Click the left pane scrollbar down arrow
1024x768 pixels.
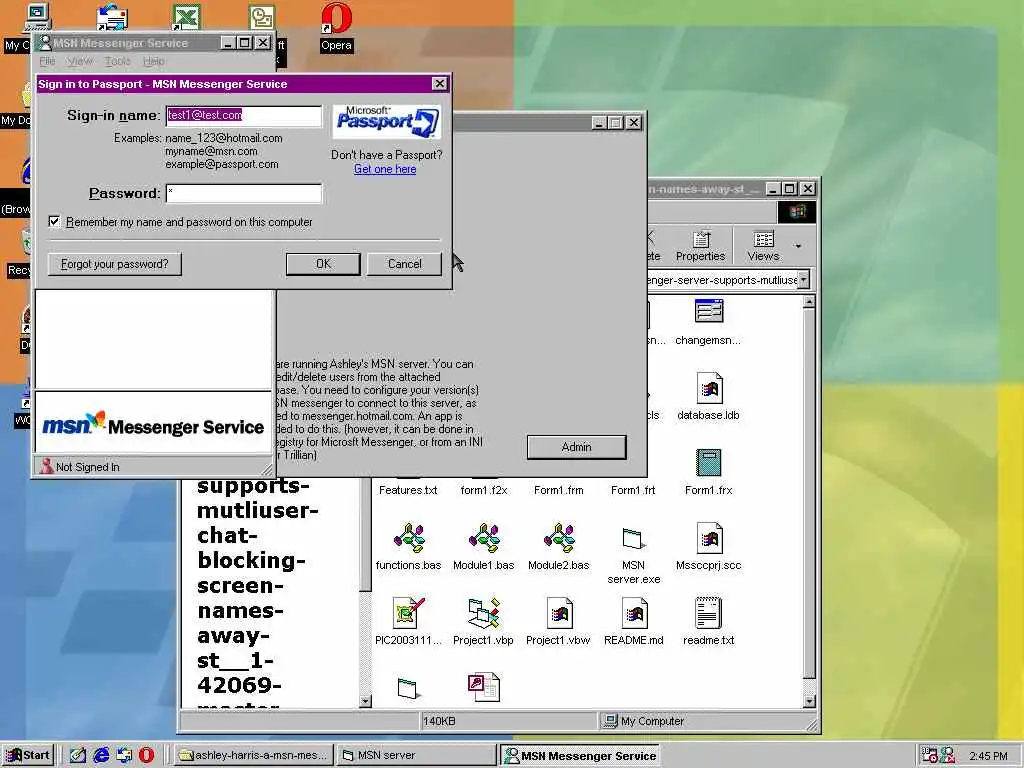tap(365, 701)
